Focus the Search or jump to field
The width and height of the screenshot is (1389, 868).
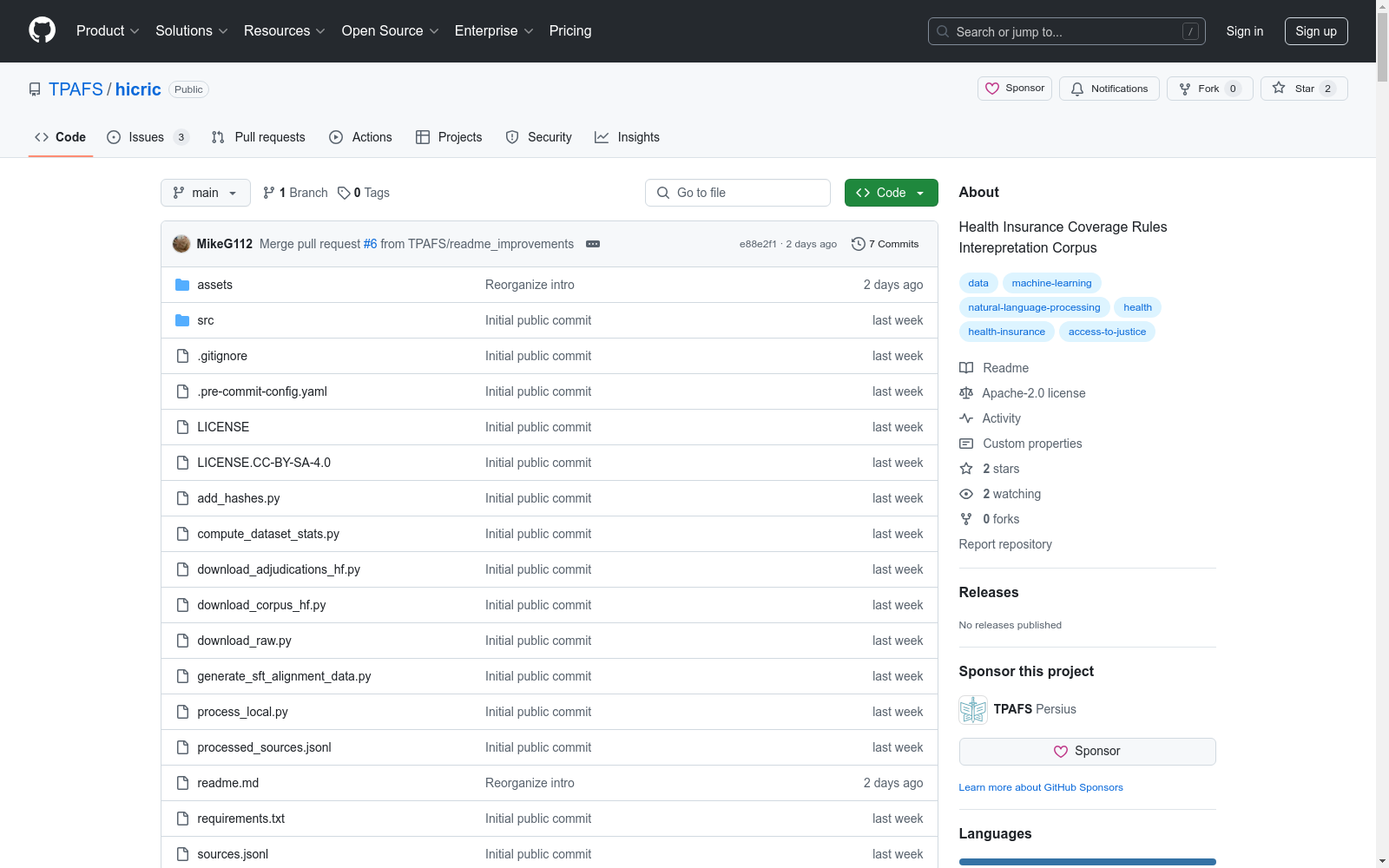click(x=1067, y=31)
